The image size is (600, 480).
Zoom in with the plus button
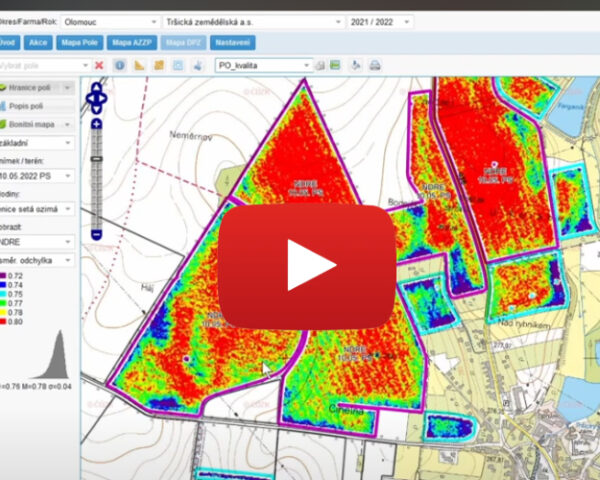[96, 124]
